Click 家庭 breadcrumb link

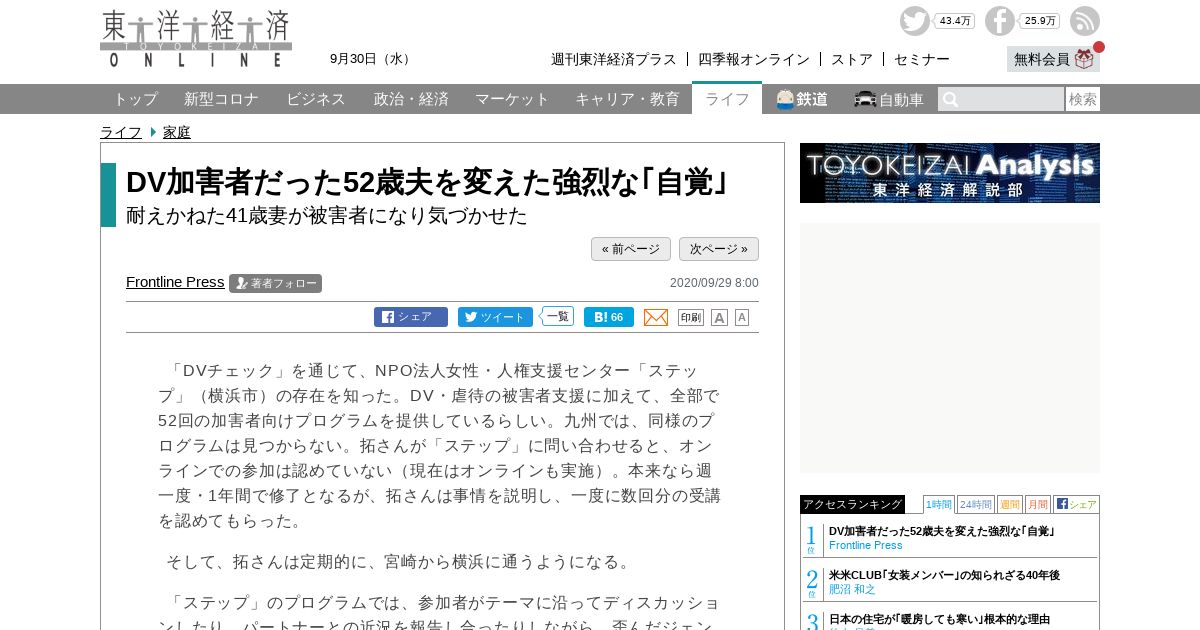pyautogui.click(x=177, y=132)
